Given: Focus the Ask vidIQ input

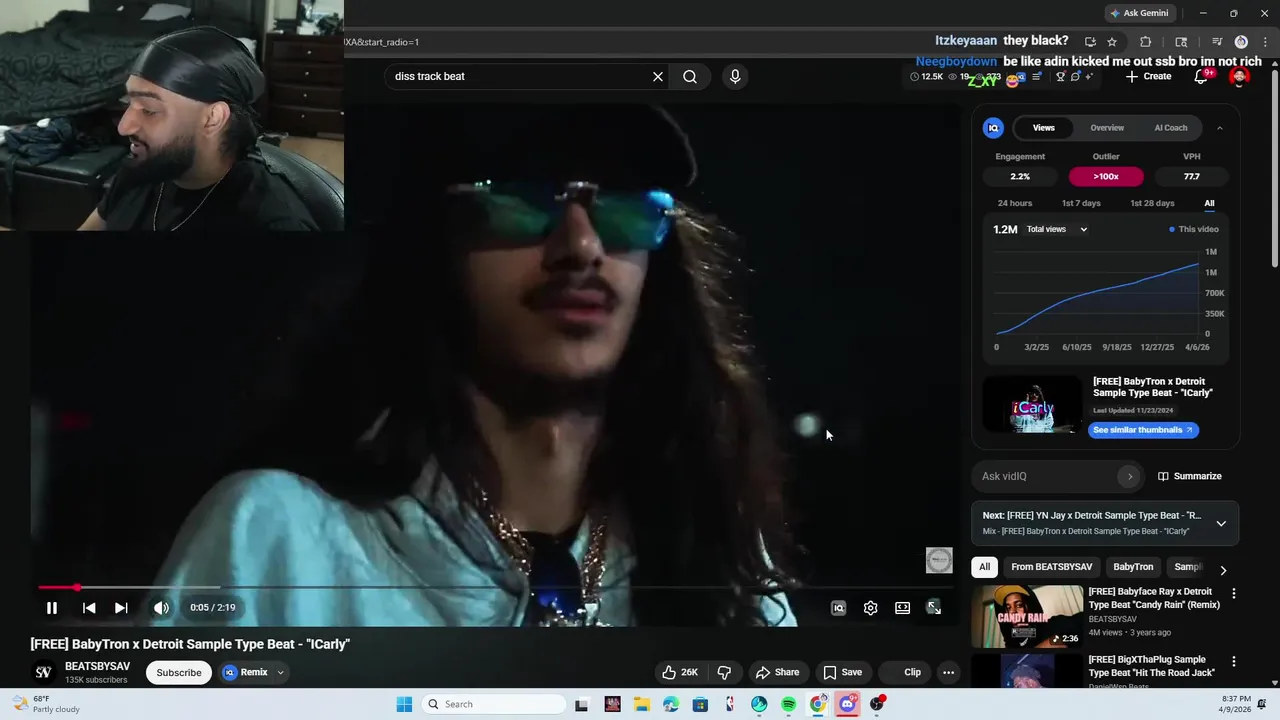Looking at the screenshot, I should 1045,476.
